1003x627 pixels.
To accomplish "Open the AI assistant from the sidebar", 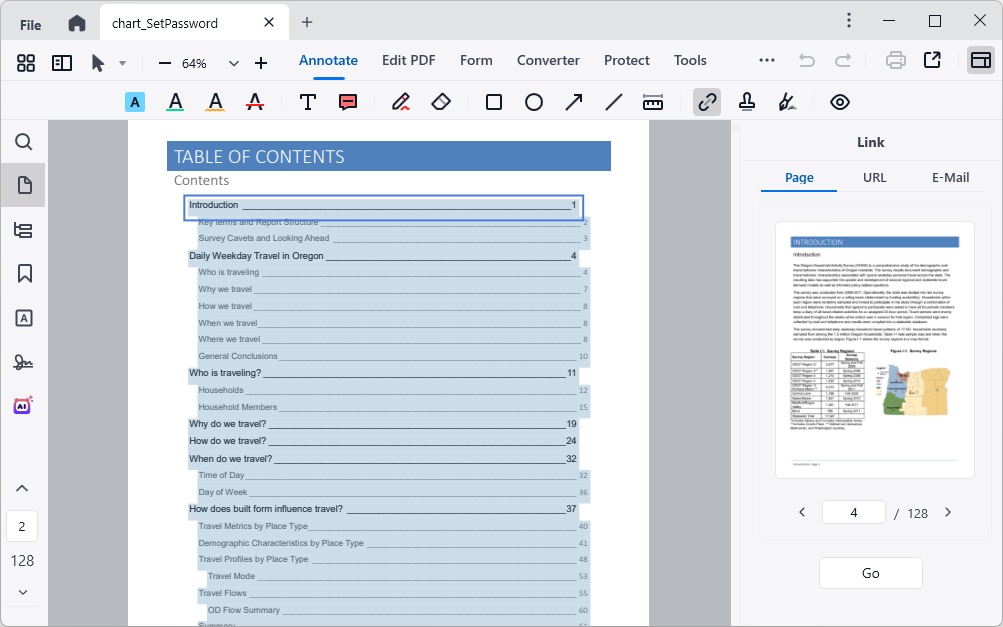I will coord(23,403).
